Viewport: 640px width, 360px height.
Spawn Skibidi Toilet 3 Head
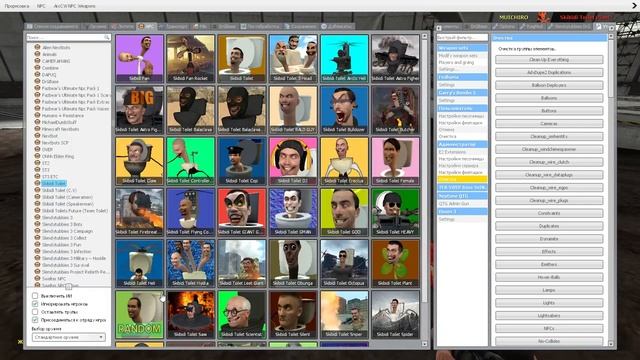point(293,58)
